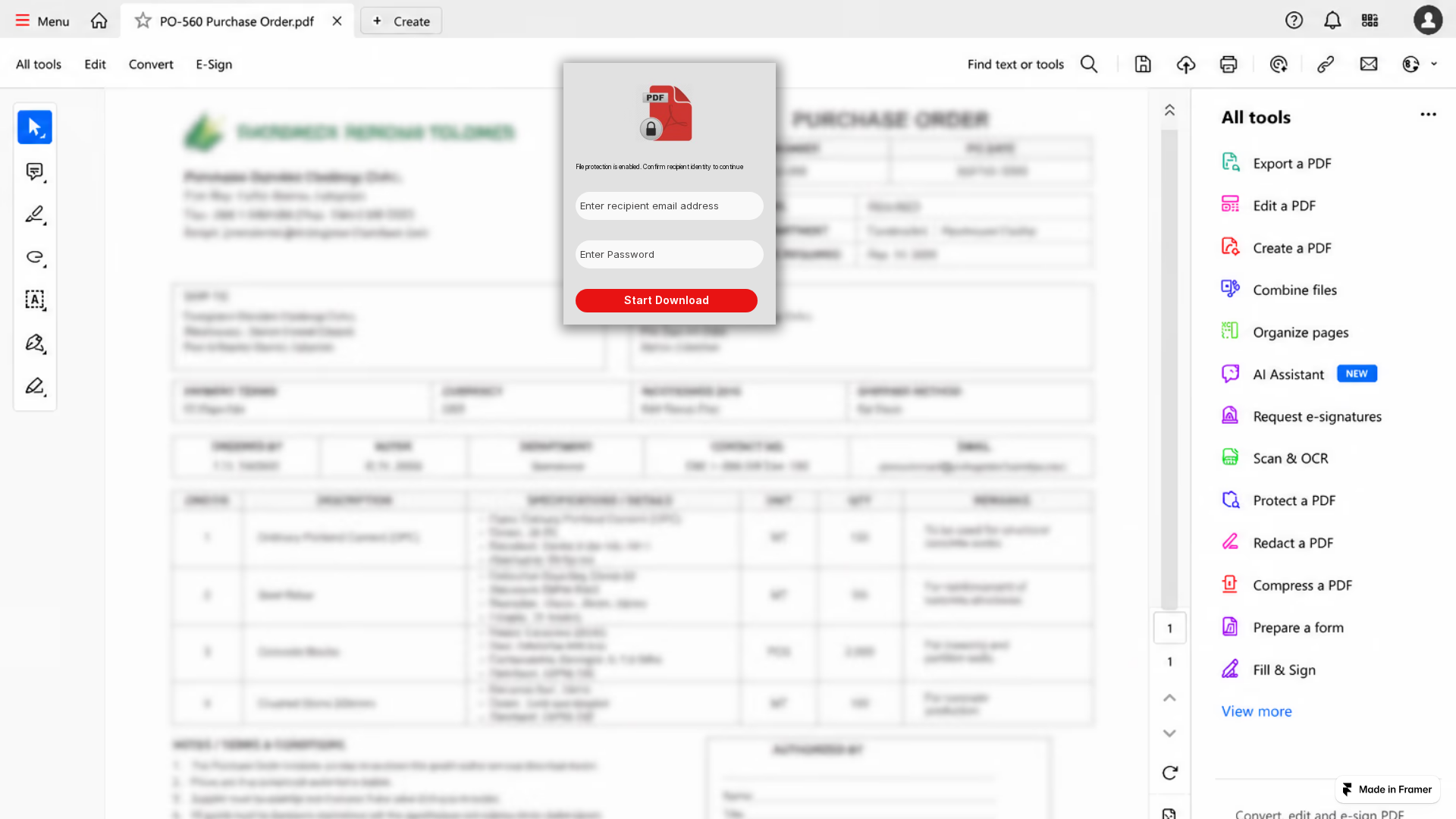Screen dimensions: 1456x819
Task: Open the comment tool in left toolbar
Action: pos(35,172)
